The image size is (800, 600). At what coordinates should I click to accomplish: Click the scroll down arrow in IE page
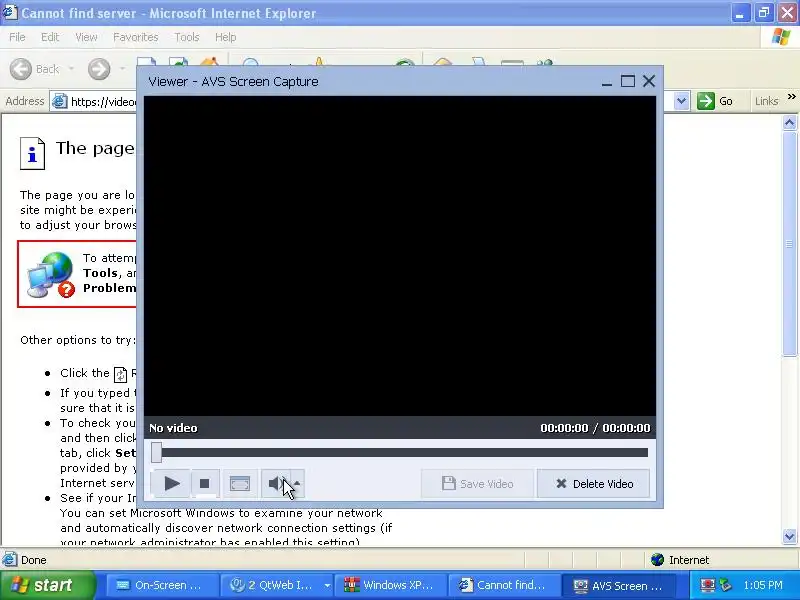pyautogui.click(x=789, y=536)
